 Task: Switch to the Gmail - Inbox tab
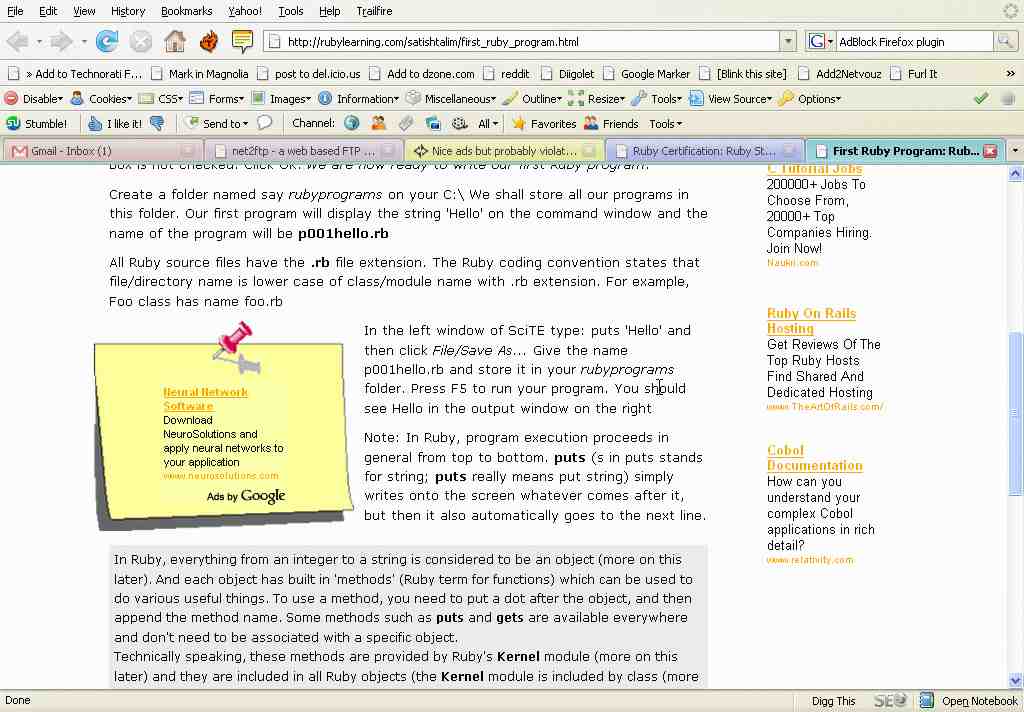pyautogui.click(x=101, y=151)
